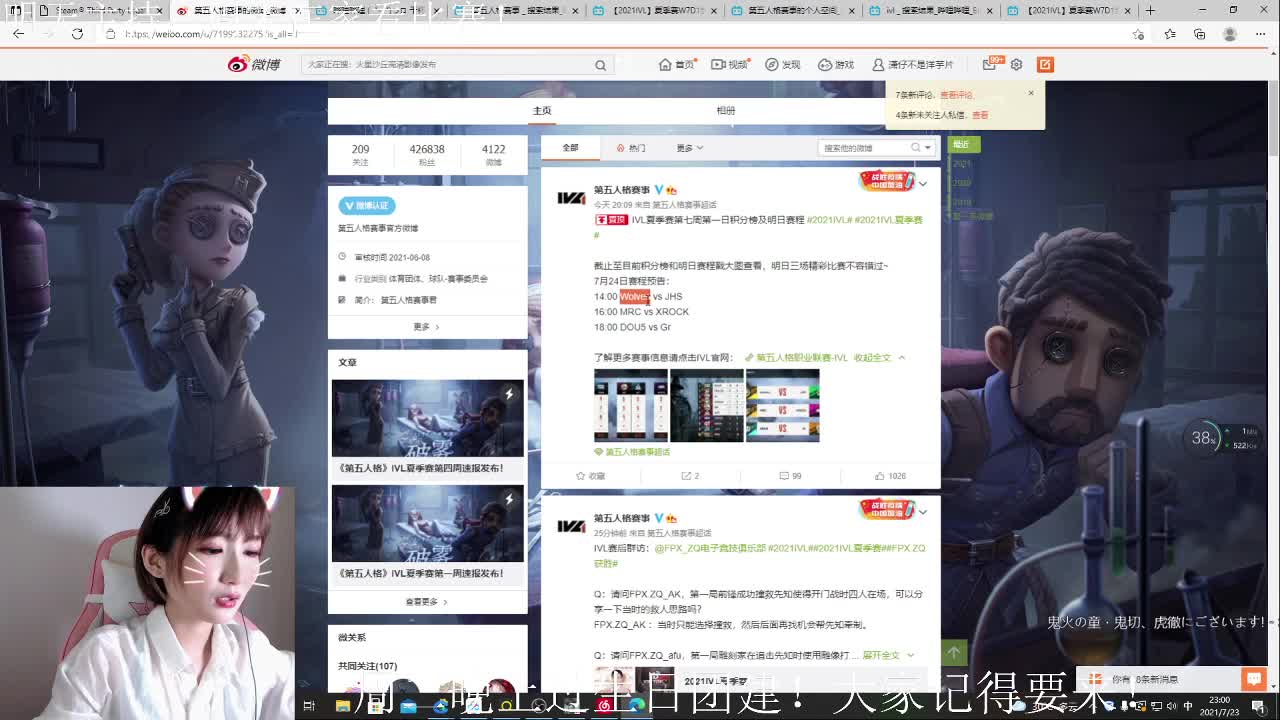The width and height of the screenshot is (1280, 720).
Task: Open the first image thumbnail in the post
Action: tap(631, 406)
